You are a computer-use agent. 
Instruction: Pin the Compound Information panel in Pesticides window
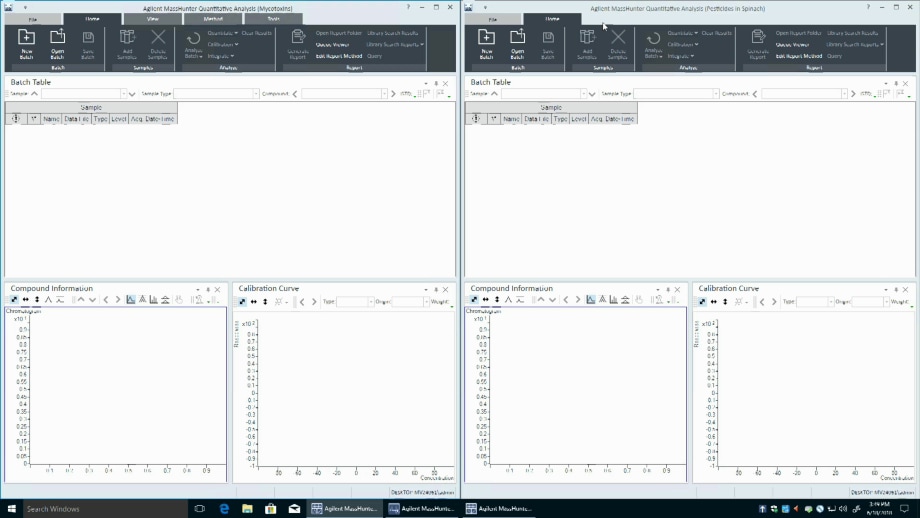point(668,289)
